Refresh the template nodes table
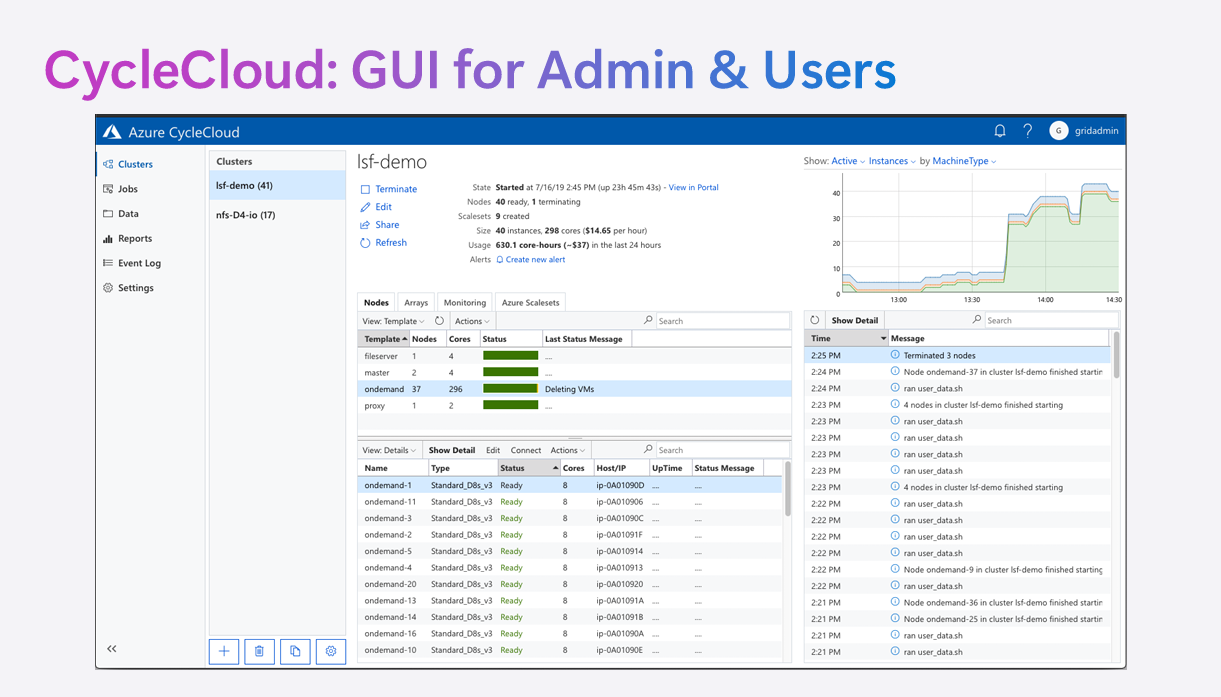Viewport: 1221px width, 697px height. tap(439, 321)
